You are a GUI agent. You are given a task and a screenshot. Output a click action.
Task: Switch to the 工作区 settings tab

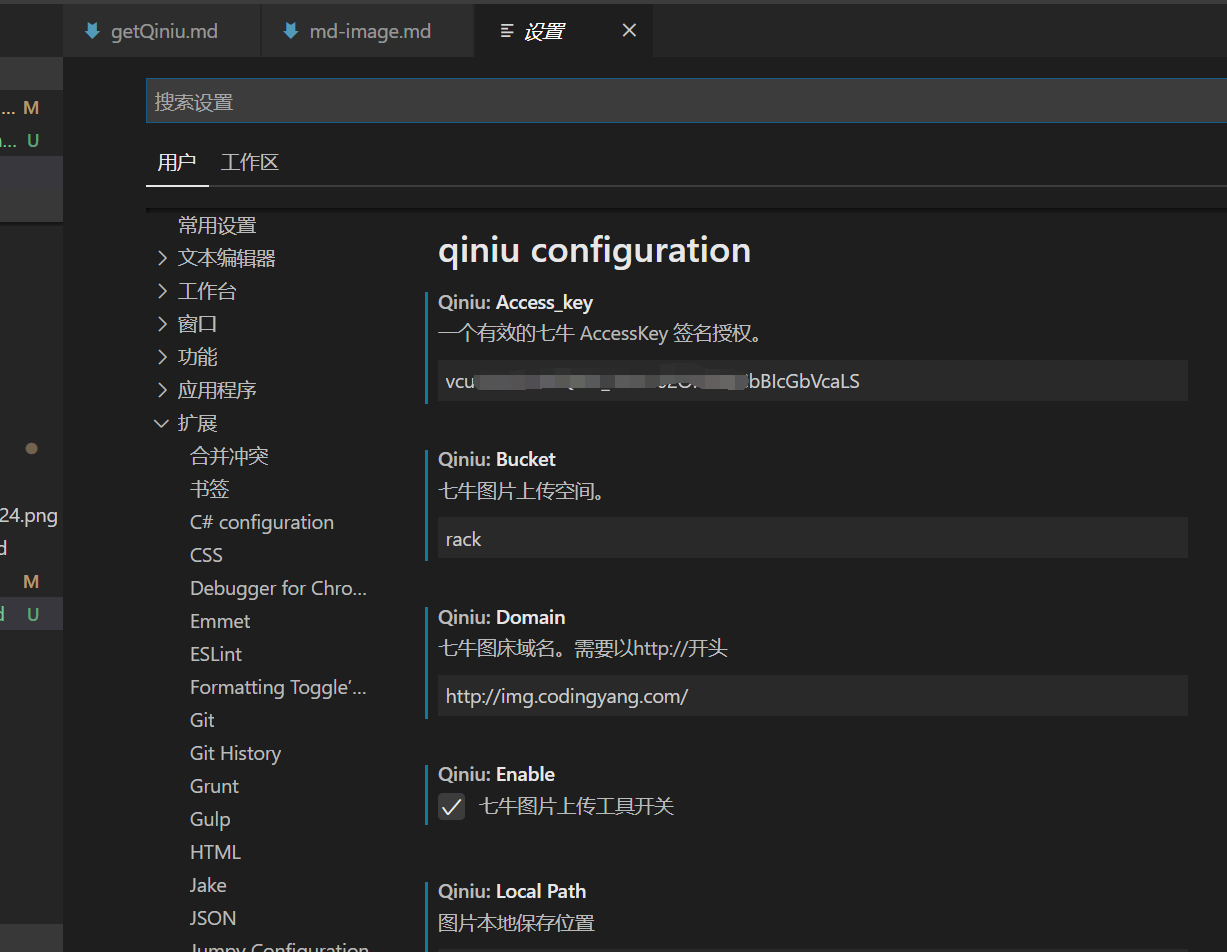click(249, 161)
